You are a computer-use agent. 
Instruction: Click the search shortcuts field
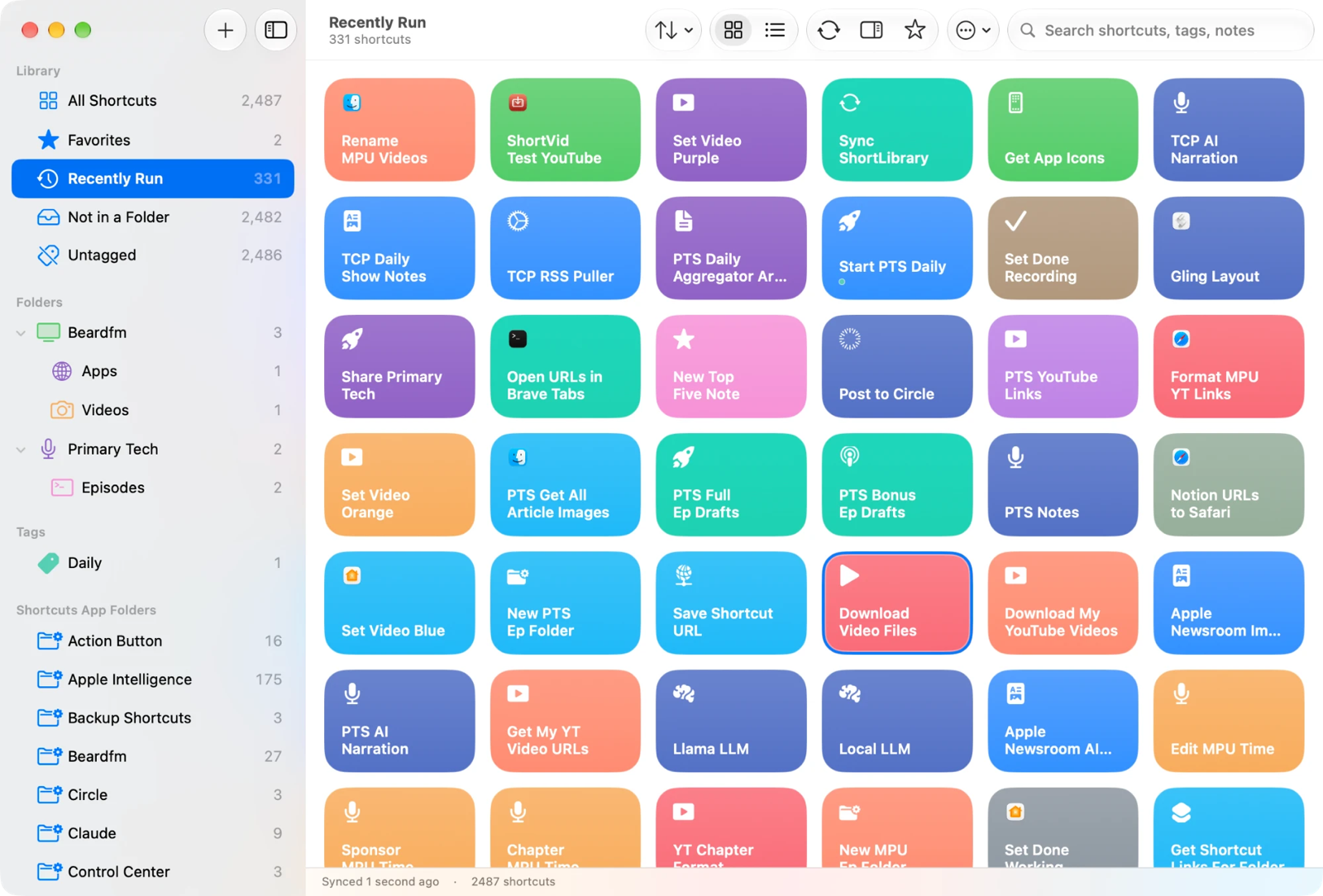coord(1161,31)
